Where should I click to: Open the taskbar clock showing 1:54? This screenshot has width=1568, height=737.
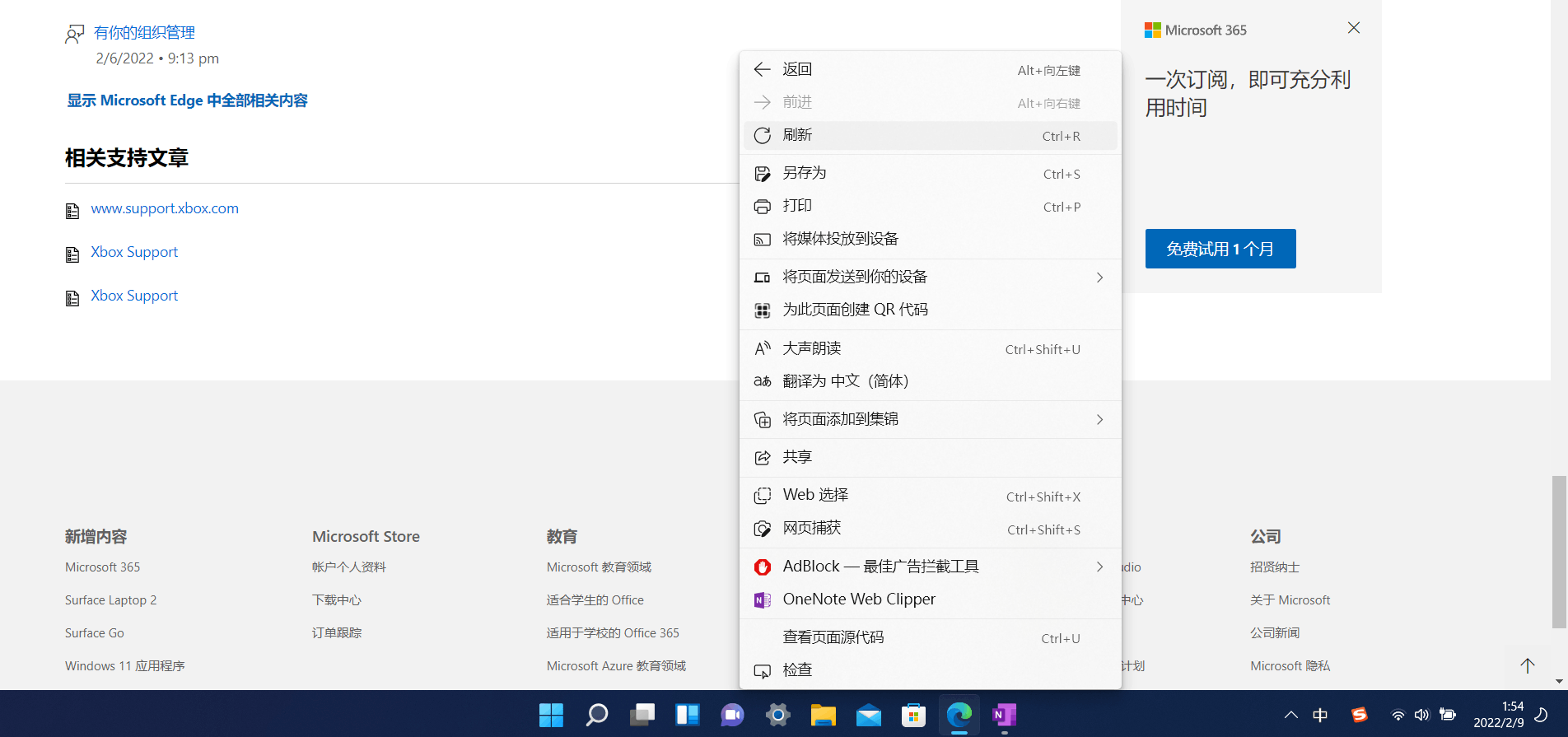1498,714
